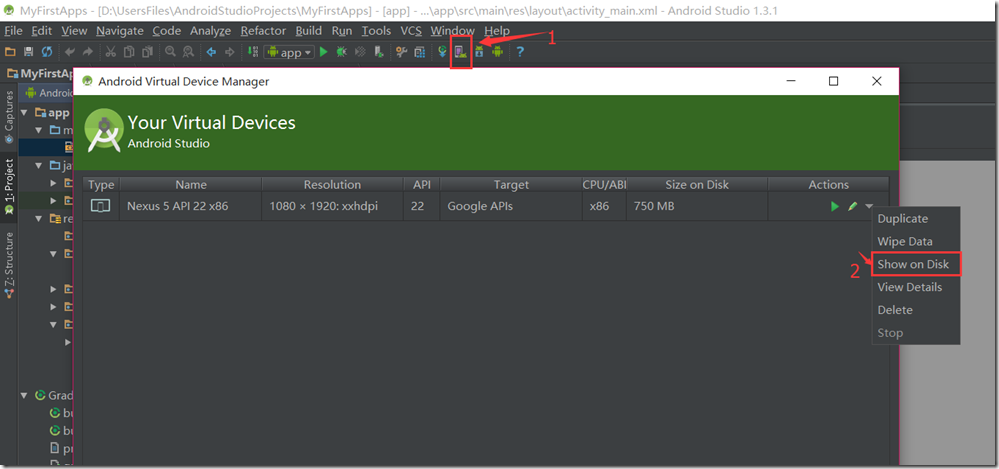Open the AVD Manager toolbar icon

click(x=460, y=52)
